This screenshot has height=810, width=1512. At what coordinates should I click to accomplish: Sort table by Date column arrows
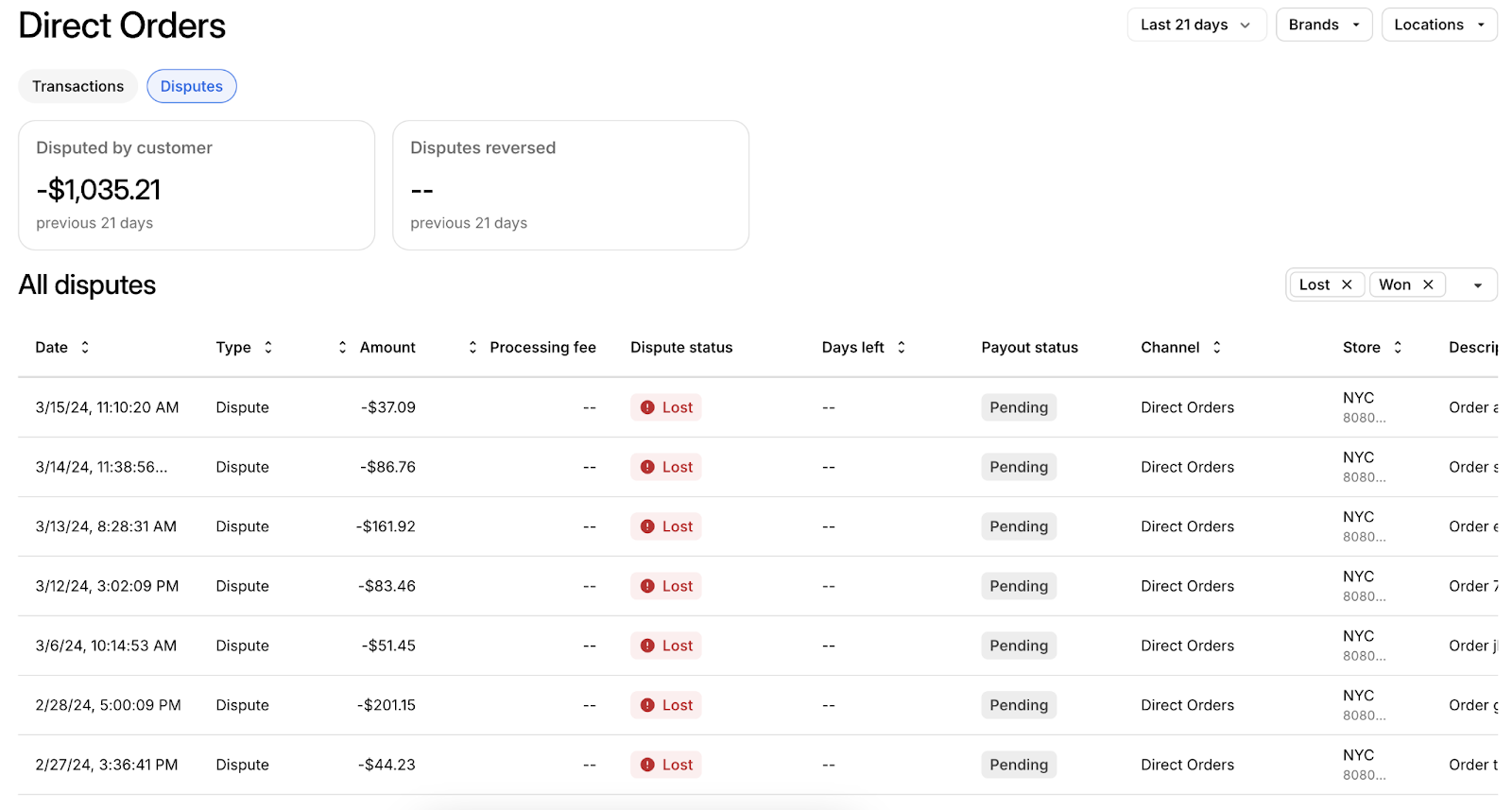85,348
